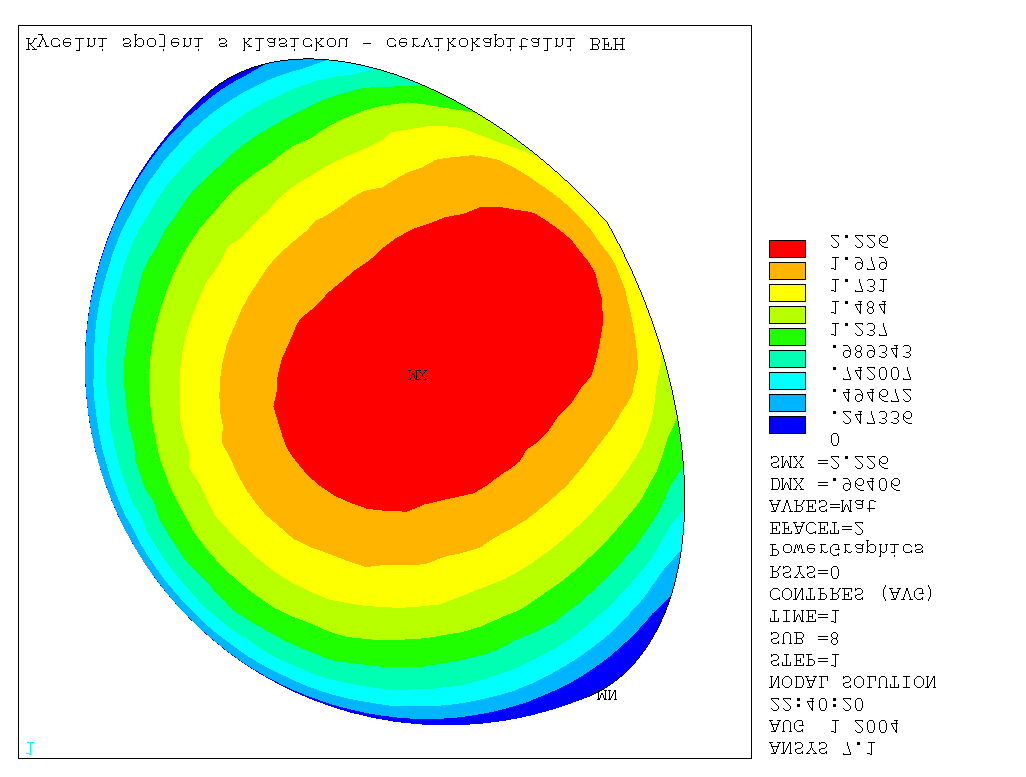This screenshot has height=777, width=1026.
Task: Select the legend value .742007
Action: pos(871,374)
